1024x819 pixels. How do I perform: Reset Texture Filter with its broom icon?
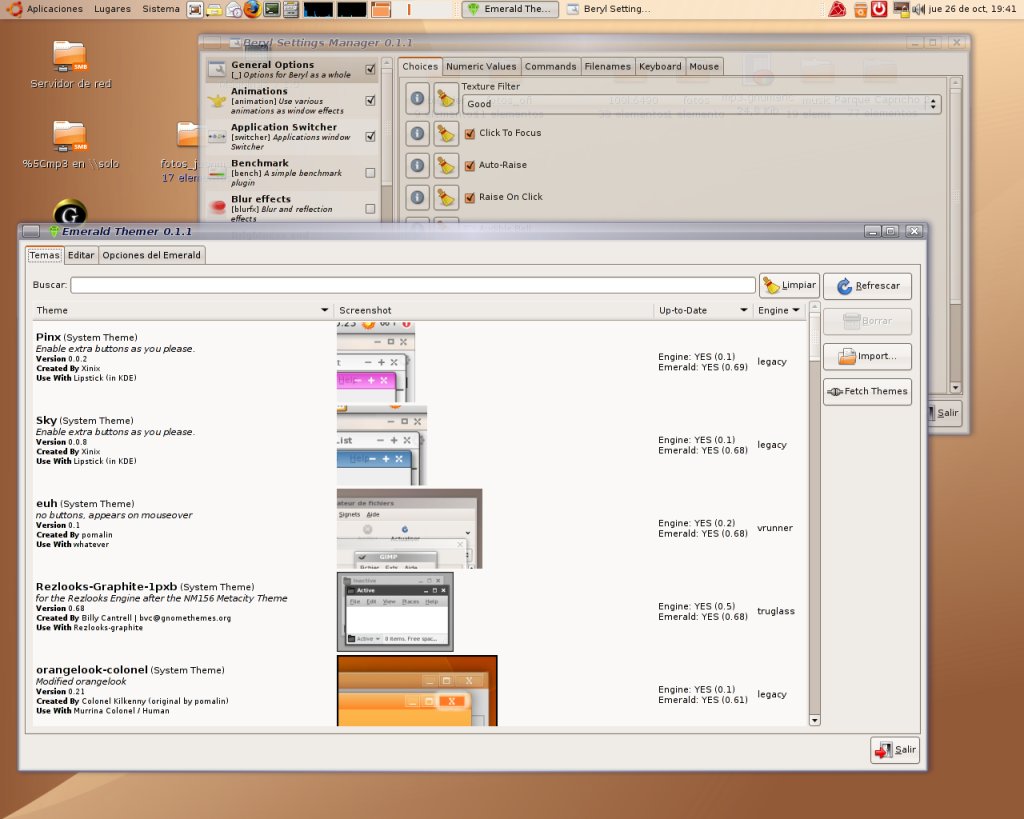(446, 99)
